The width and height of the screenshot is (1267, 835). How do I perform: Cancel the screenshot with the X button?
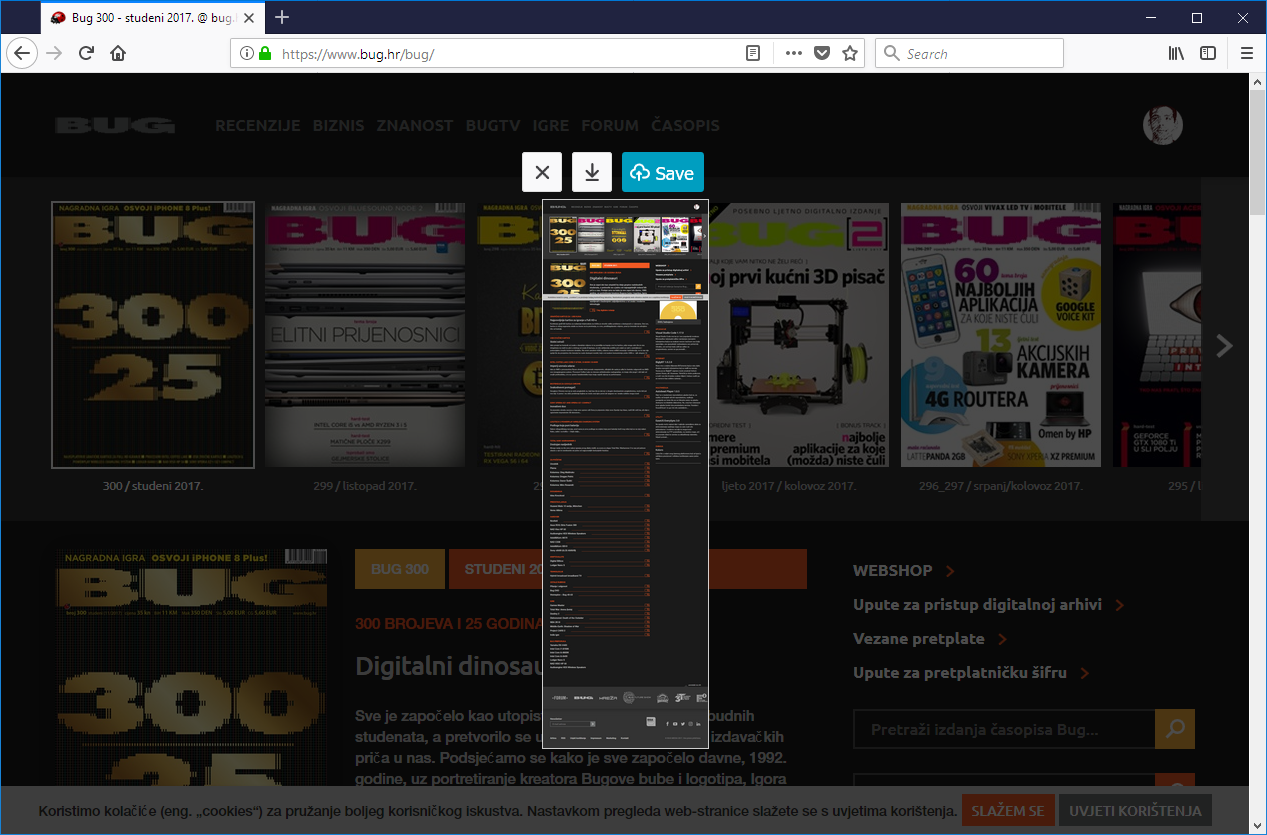pos(542,172)
